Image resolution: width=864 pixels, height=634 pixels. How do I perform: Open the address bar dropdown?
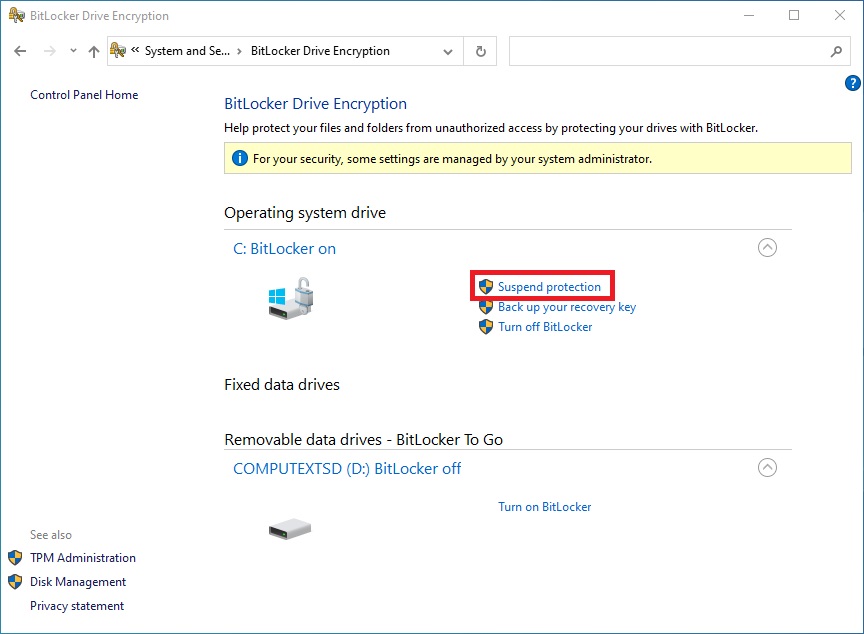click(x=446, y=51)
